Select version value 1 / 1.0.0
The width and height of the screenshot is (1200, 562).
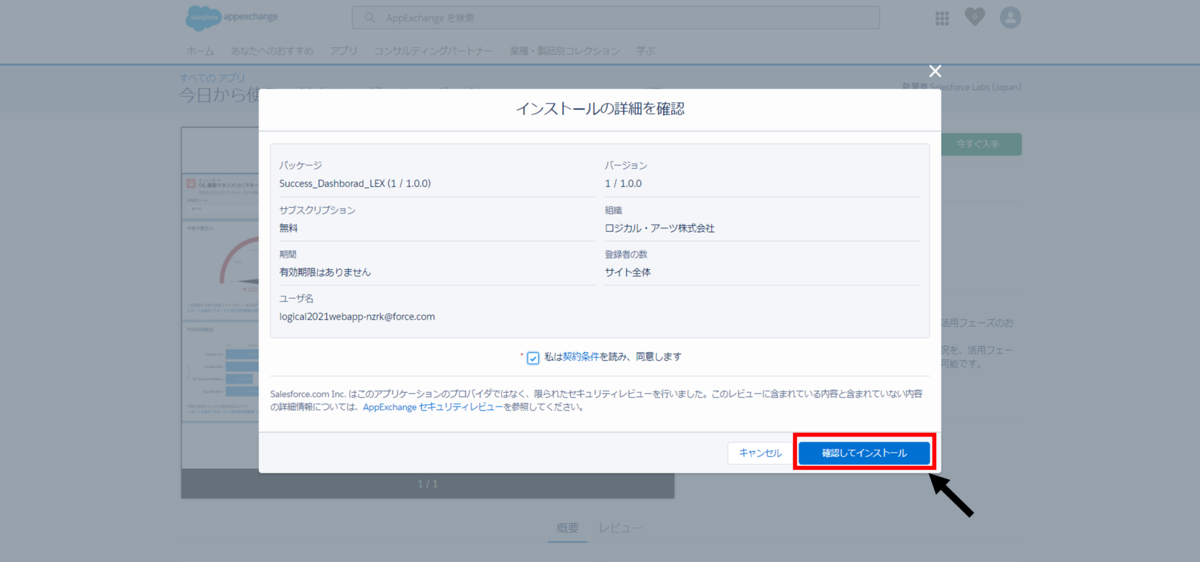pos(623,184)
